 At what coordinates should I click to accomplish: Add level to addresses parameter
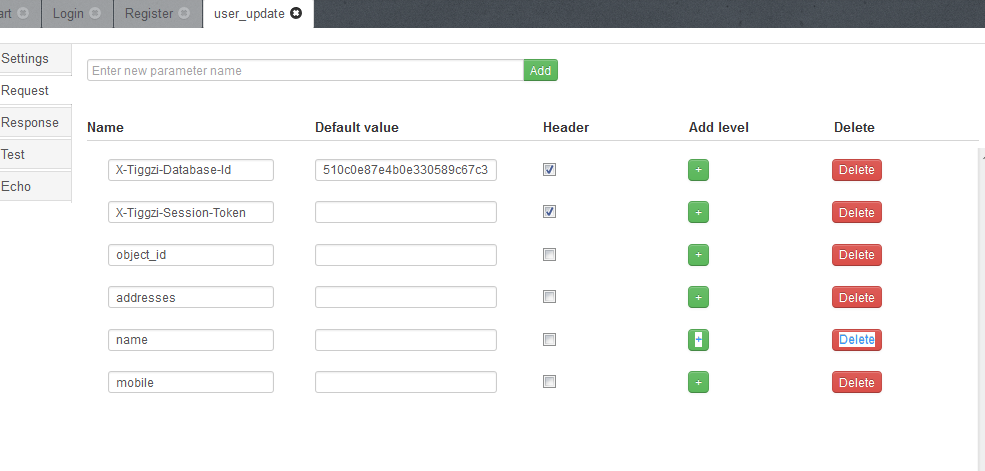pos(698,297)
